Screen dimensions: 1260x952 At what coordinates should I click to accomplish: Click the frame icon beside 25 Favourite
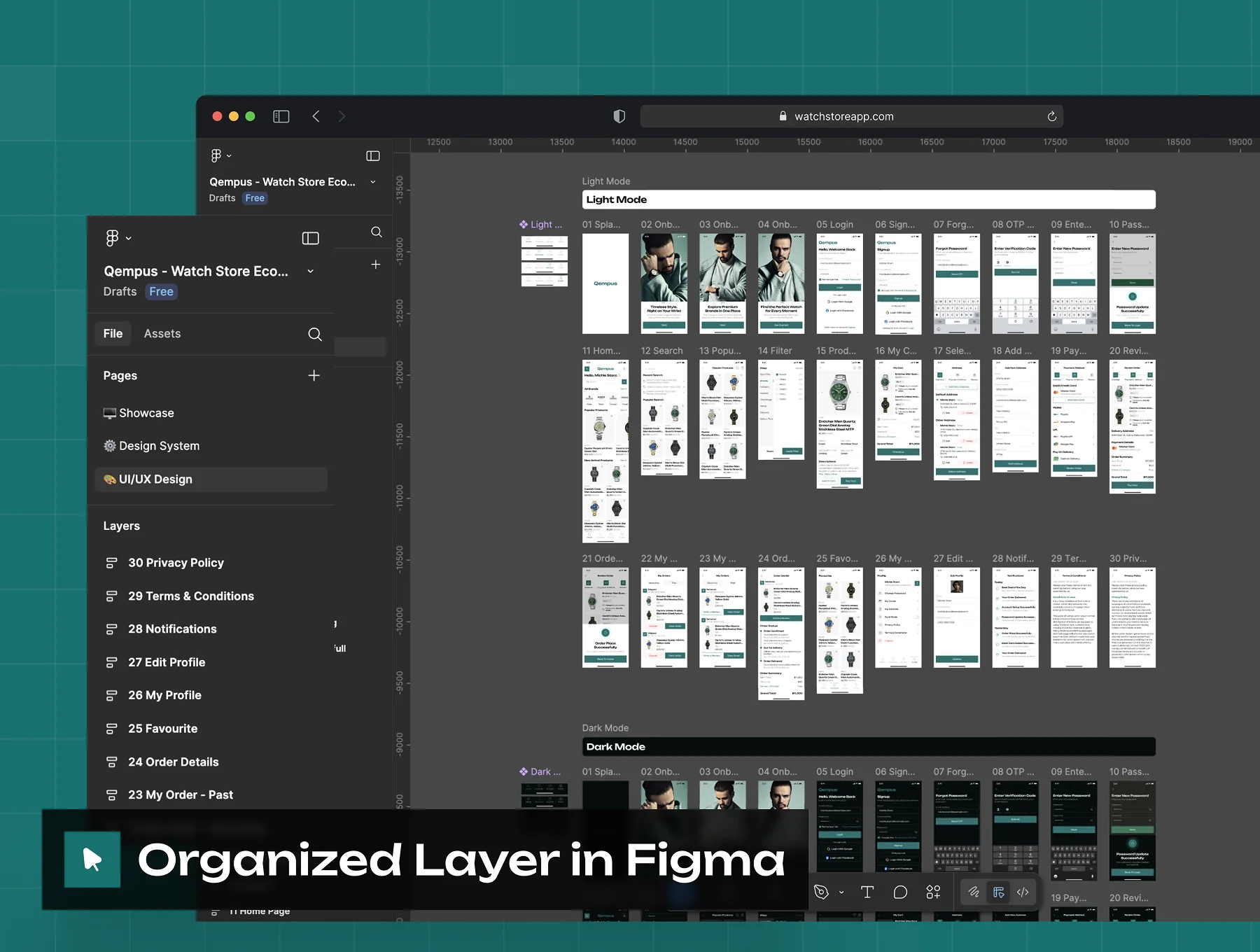point(111,729)
